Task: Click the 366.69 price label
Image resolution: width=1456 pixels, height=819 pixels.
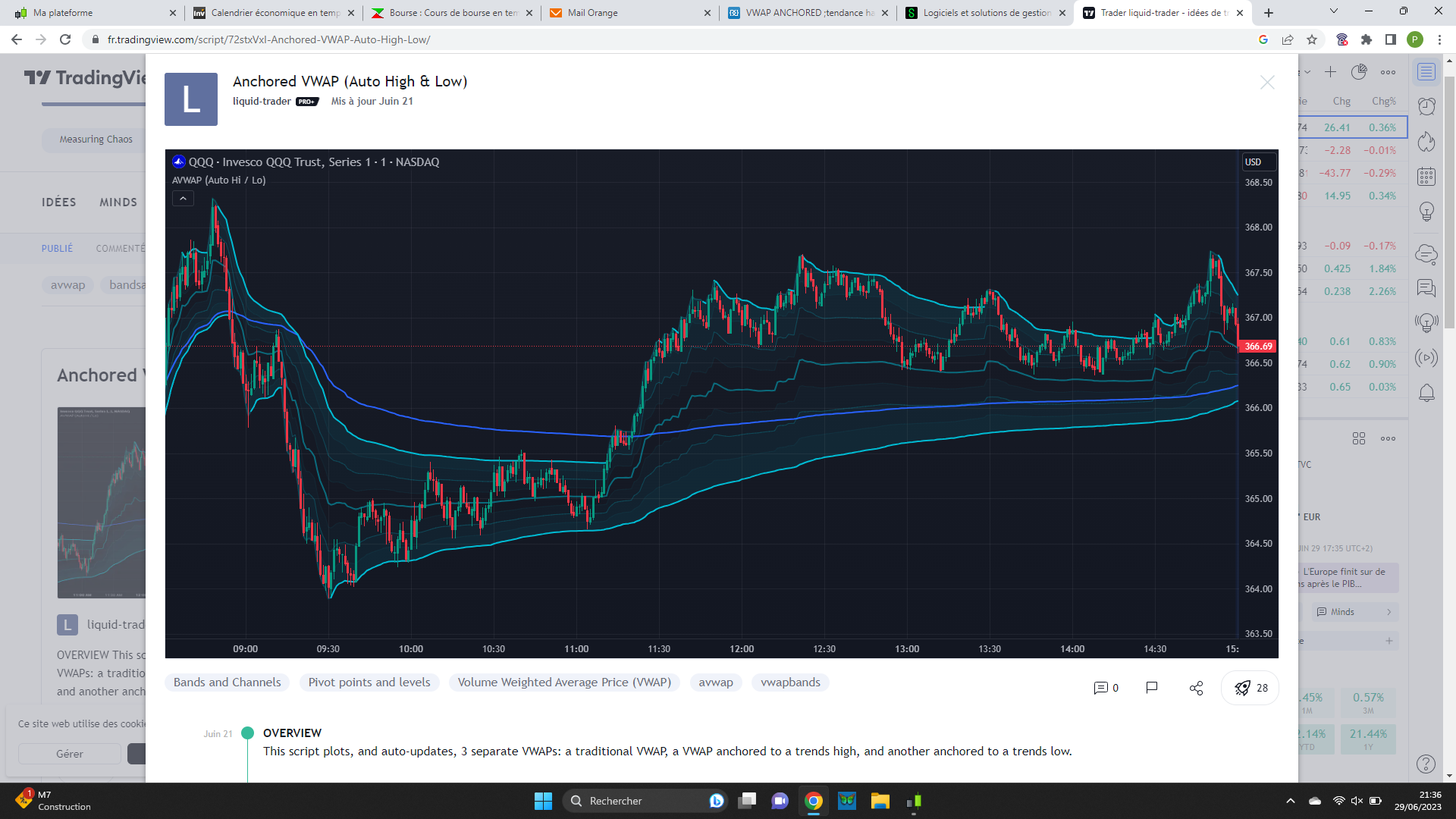Action: (1258, 347)
